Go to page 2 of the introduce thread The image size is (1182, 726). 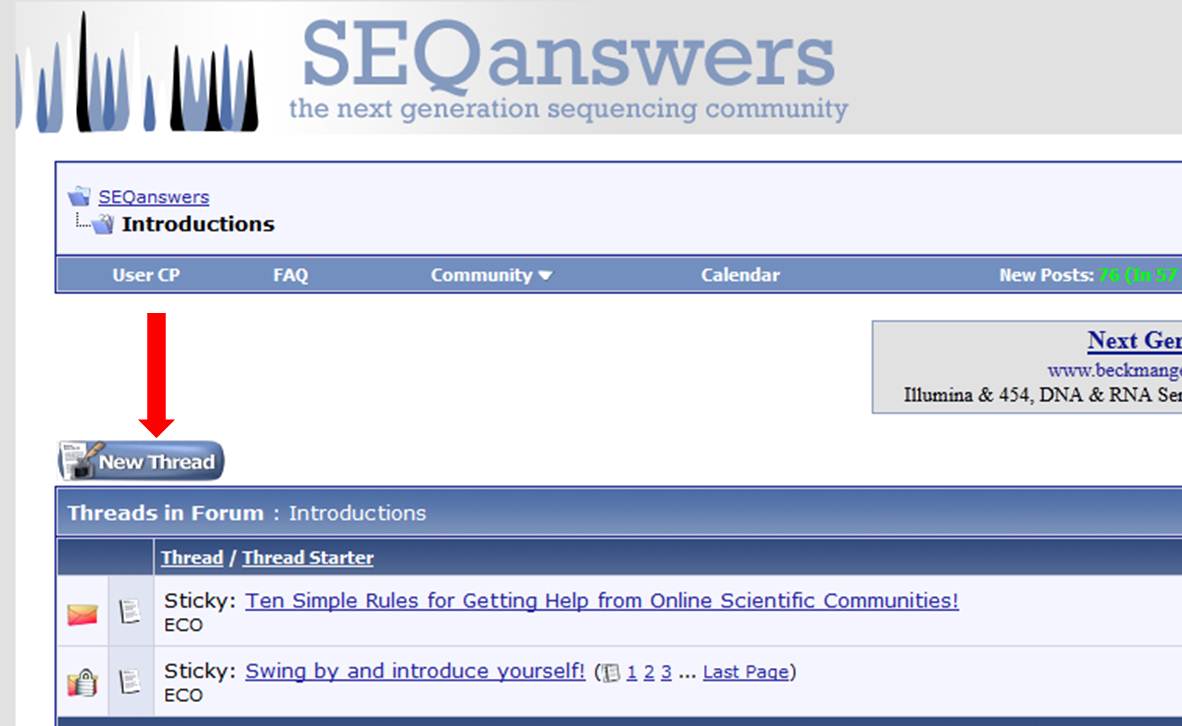point(648,672)
